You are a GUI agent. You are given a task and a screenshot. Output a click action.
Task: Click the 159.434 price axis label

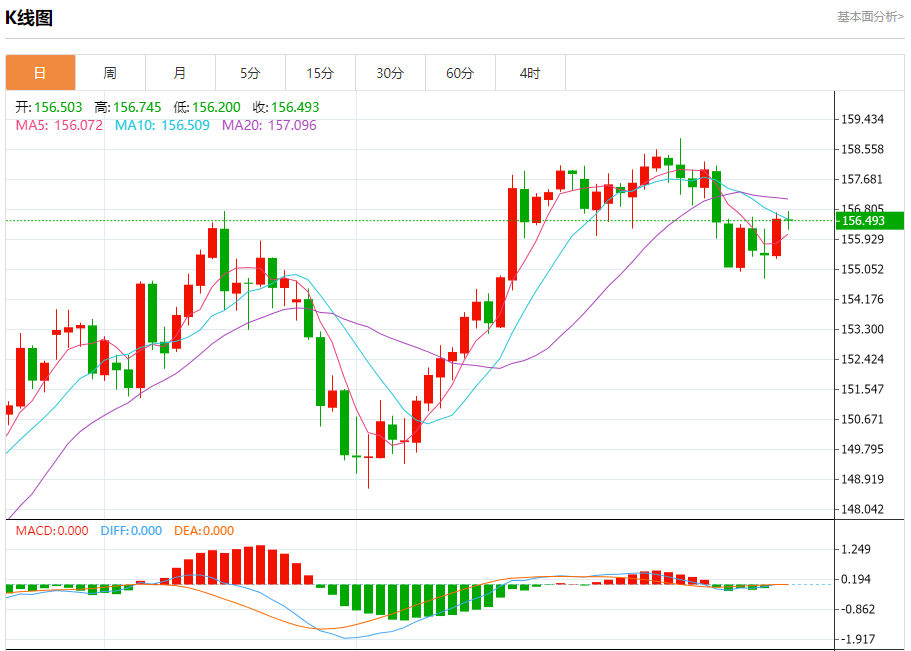click(862, 119)
